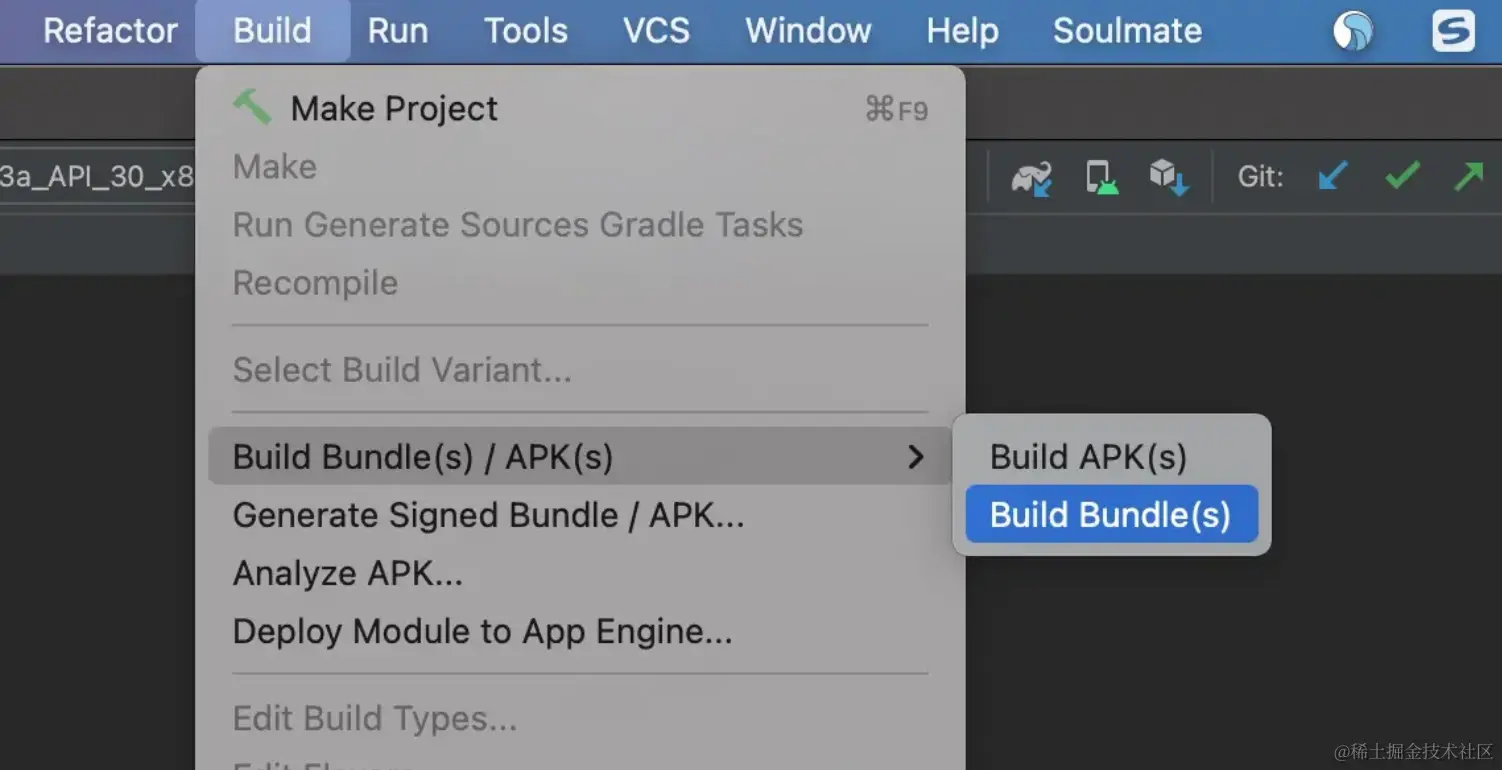This screenshot has width=1502, height=770.
Task: Click the Git Commit green checkmark
Action: pos(1402,176)
